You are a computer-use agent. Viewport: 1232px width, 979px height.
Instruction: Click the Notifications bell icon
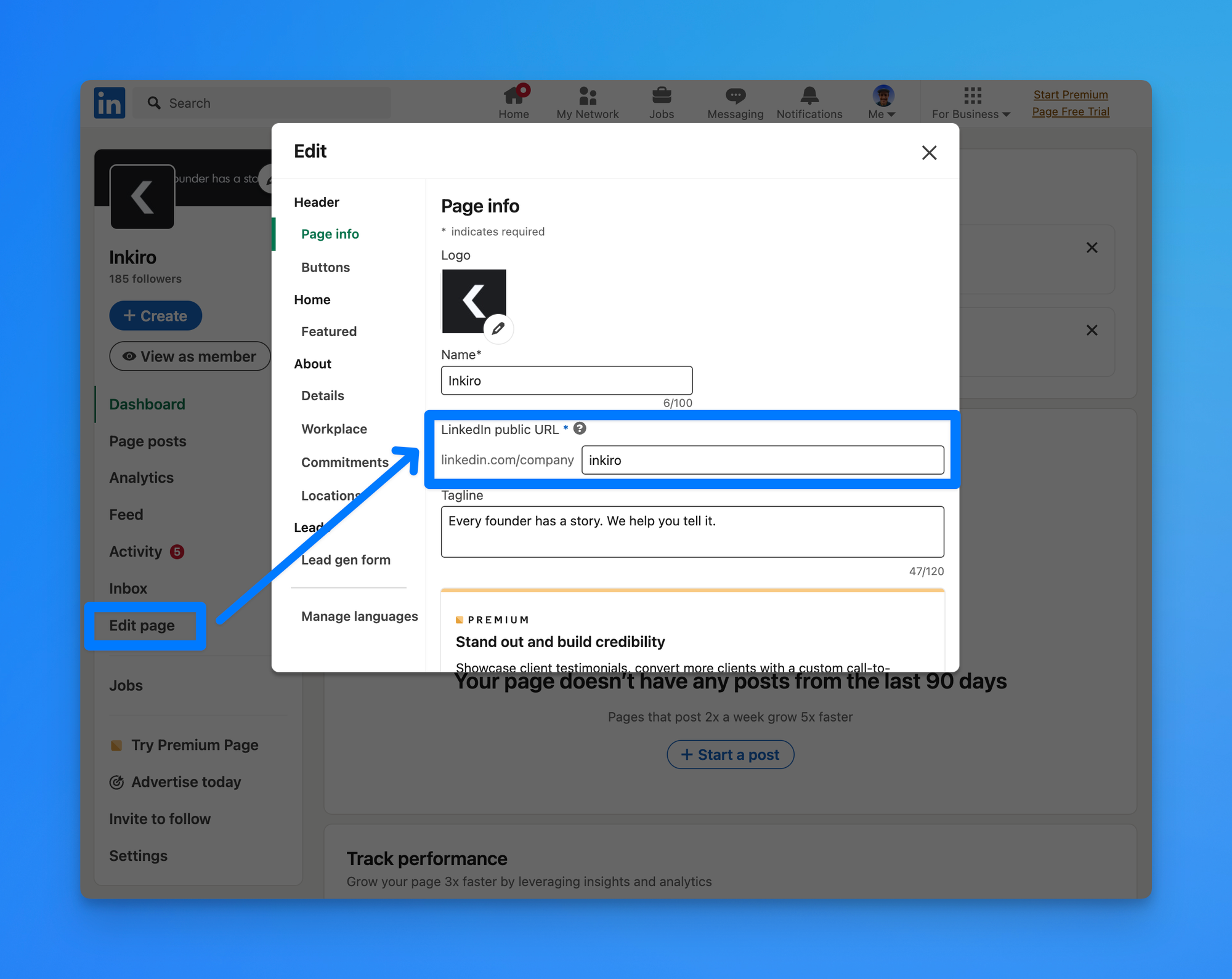point(809,96)
